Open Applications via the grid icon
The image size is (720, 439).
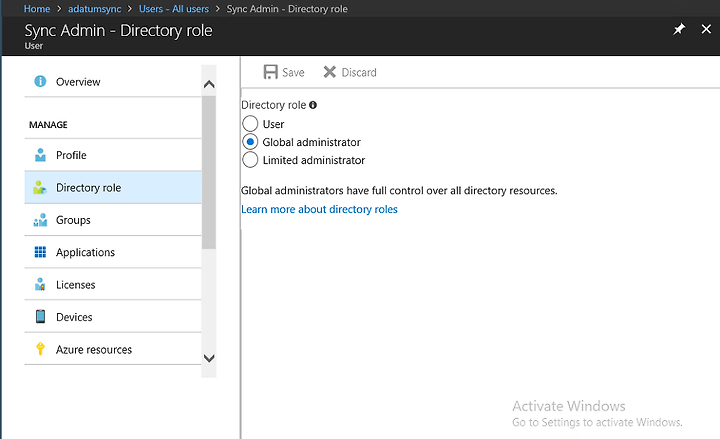(x=40, y=252)
